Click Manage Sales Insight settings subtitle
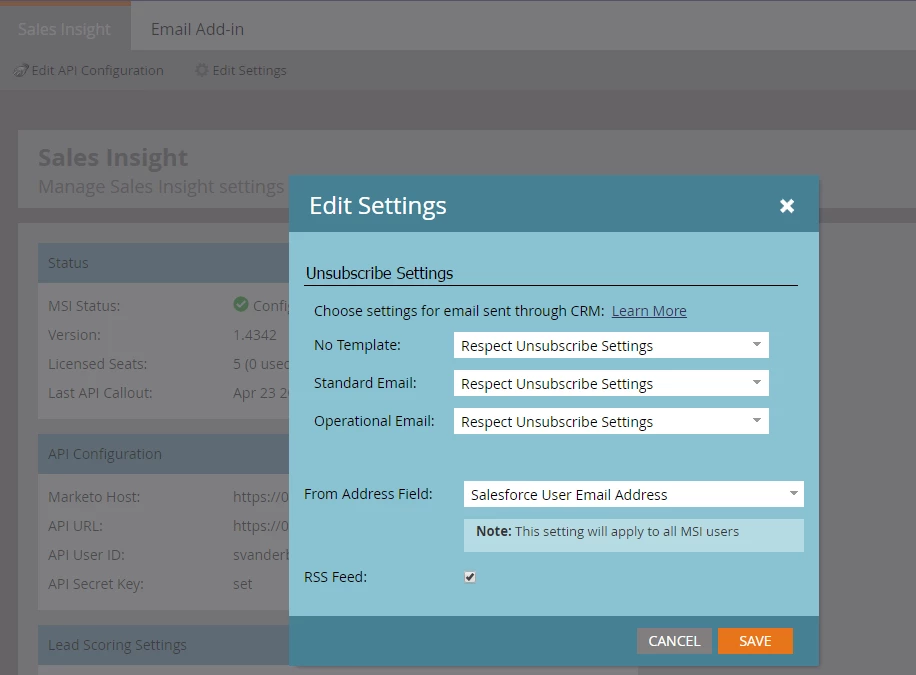 pyautogui.click(x=161, y=186)
